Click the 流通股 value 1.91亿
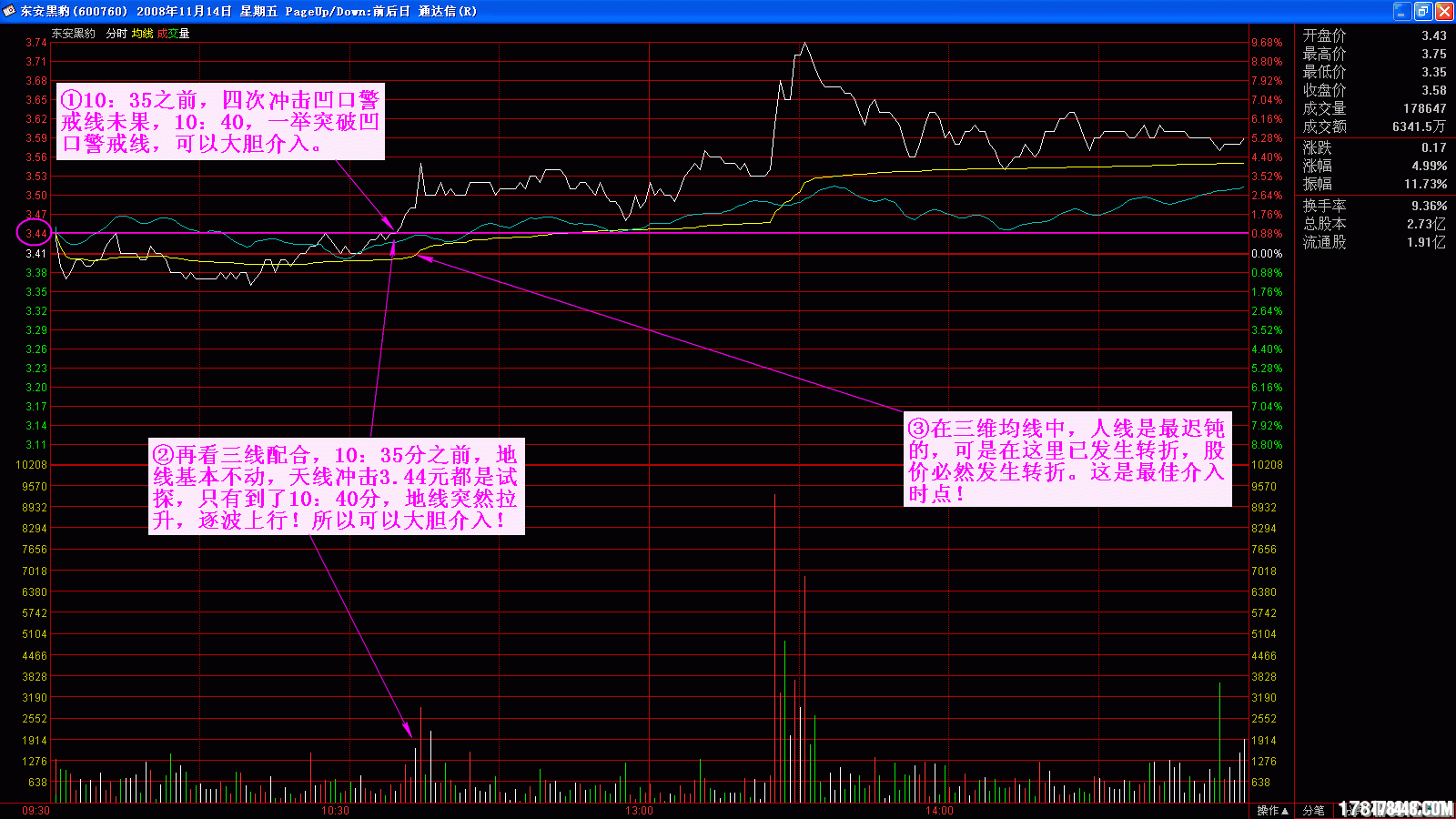This screenshot has width=1456, height=819. point(1426,242)
